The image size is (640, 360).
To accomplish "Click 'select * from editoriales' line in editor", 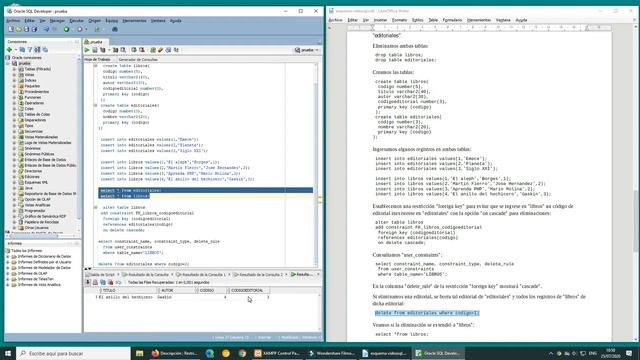I will [x=131, y=190].
